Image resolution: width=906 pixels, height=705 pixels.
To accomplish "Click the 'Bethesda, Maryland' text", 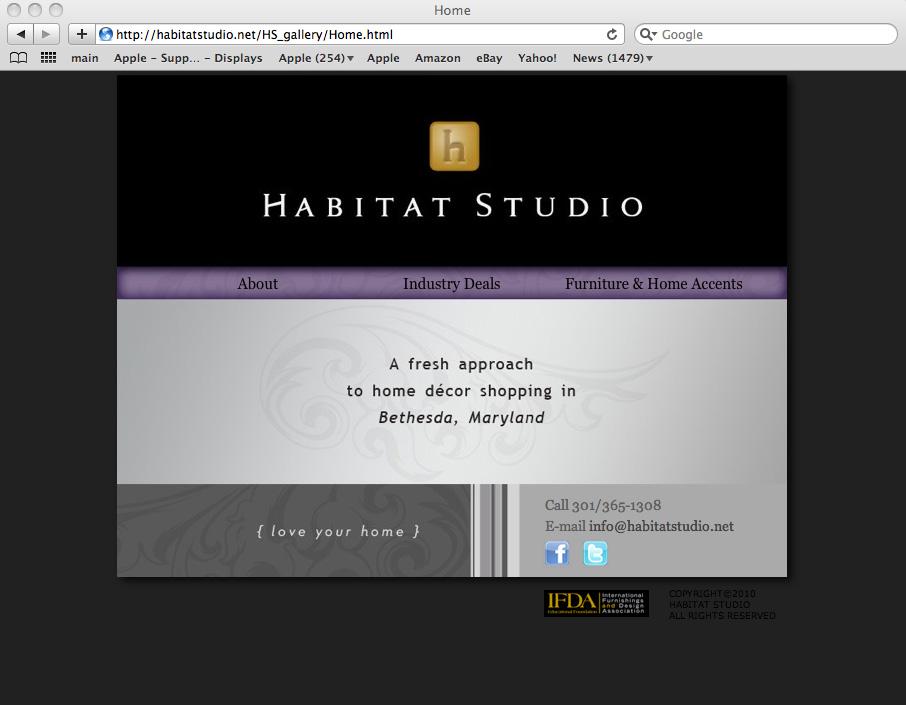I will 461,417.
